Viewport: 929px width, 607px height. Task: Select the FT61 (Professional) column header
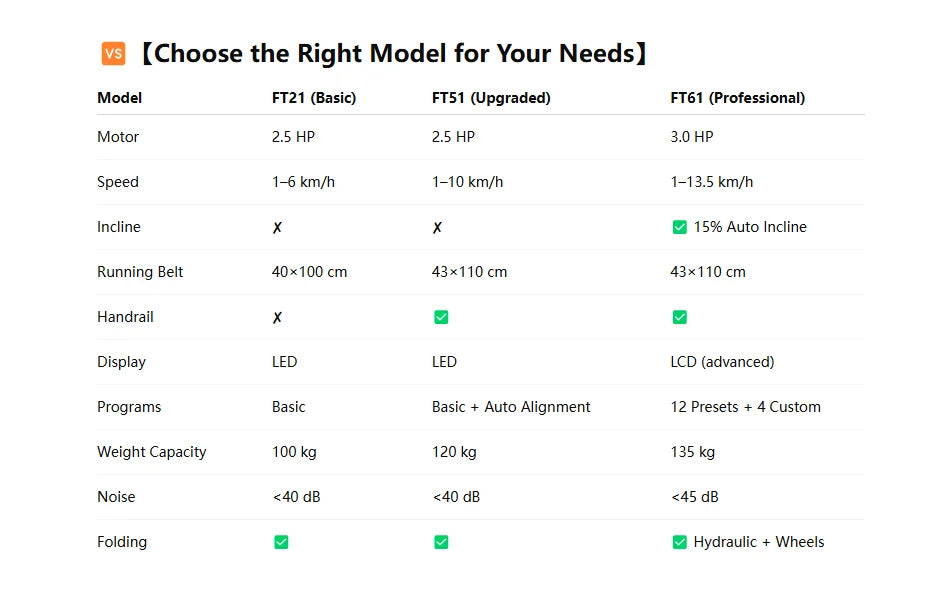coord(737,98)
